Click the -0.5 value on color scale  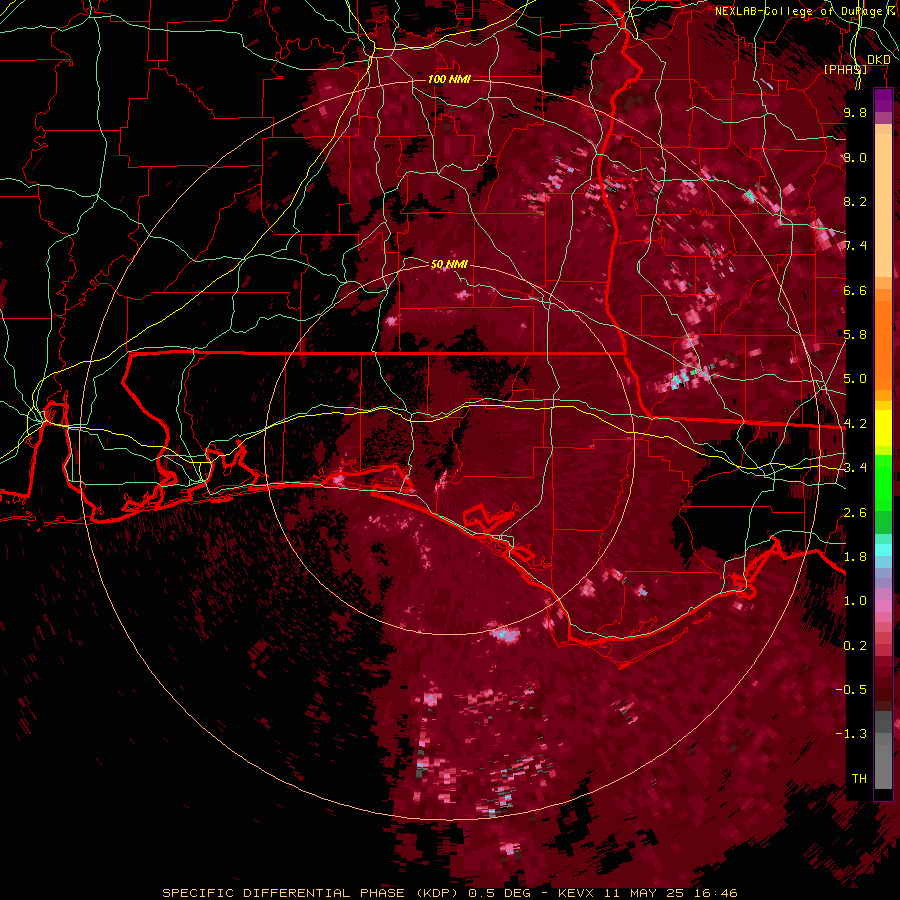click(x=851, y=690)
